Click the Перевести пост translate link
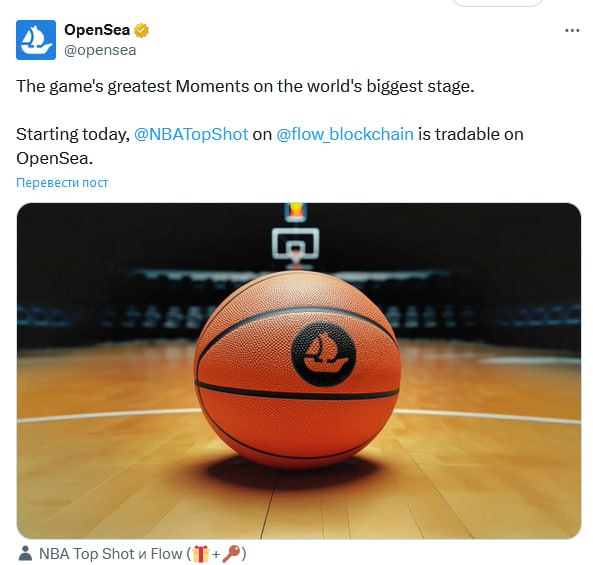The width and height of the screenshot is (593, 565). point(62,183)
